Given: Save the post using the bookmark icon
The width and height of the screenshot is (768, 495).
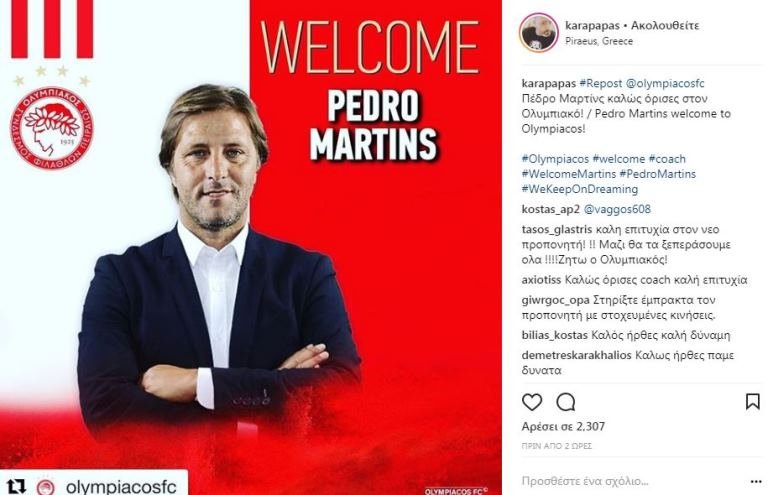Looking at the screenshot, I should click(x=752, y=401).
